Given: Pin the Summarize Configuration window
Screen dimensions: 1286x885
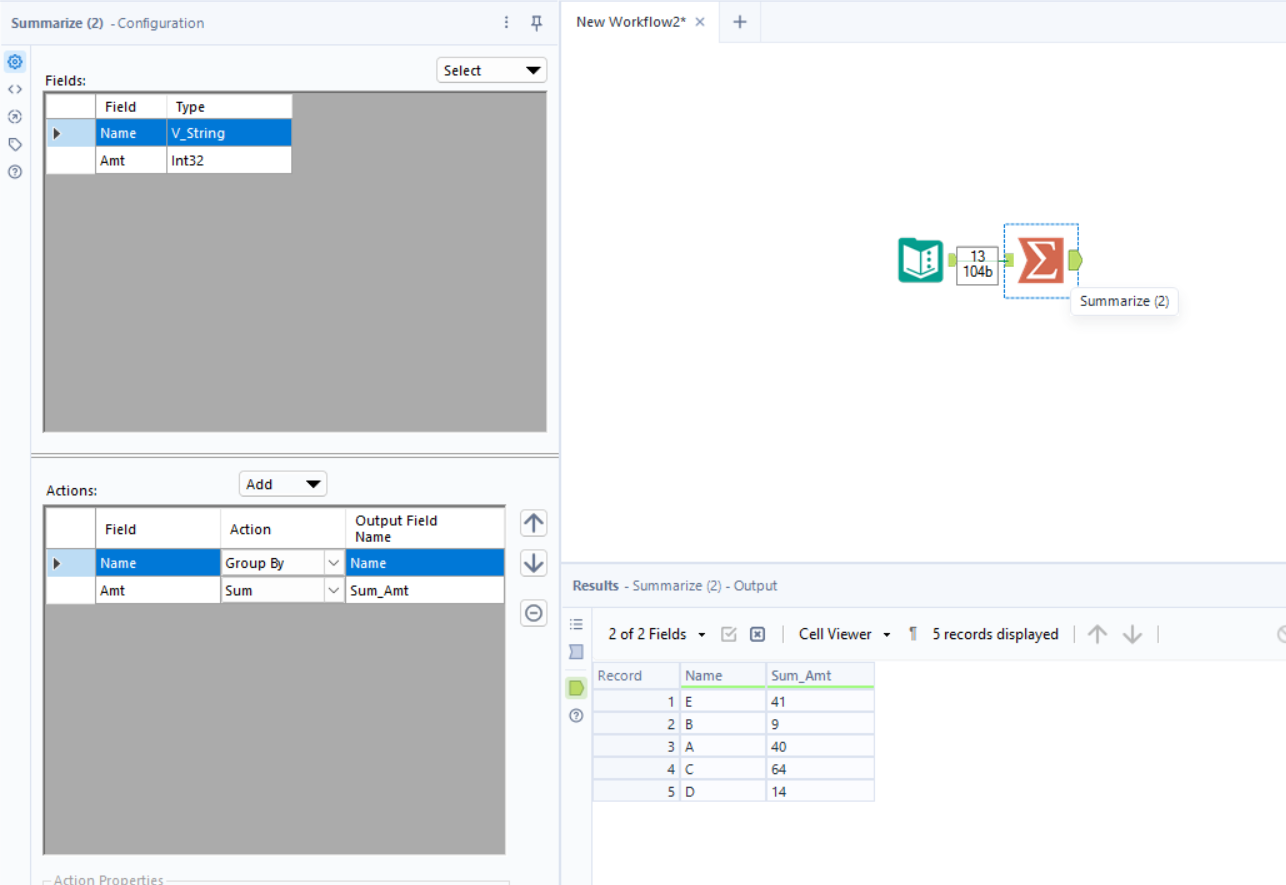Looking at the screenshot, I should 537,22.
